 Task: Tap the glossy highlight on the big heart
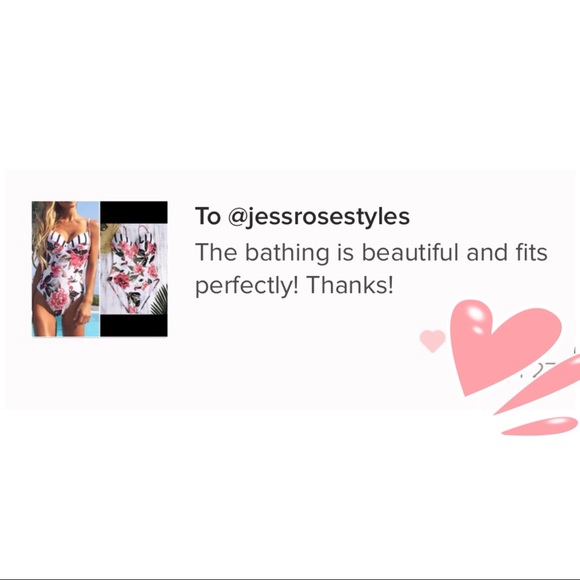475,314
